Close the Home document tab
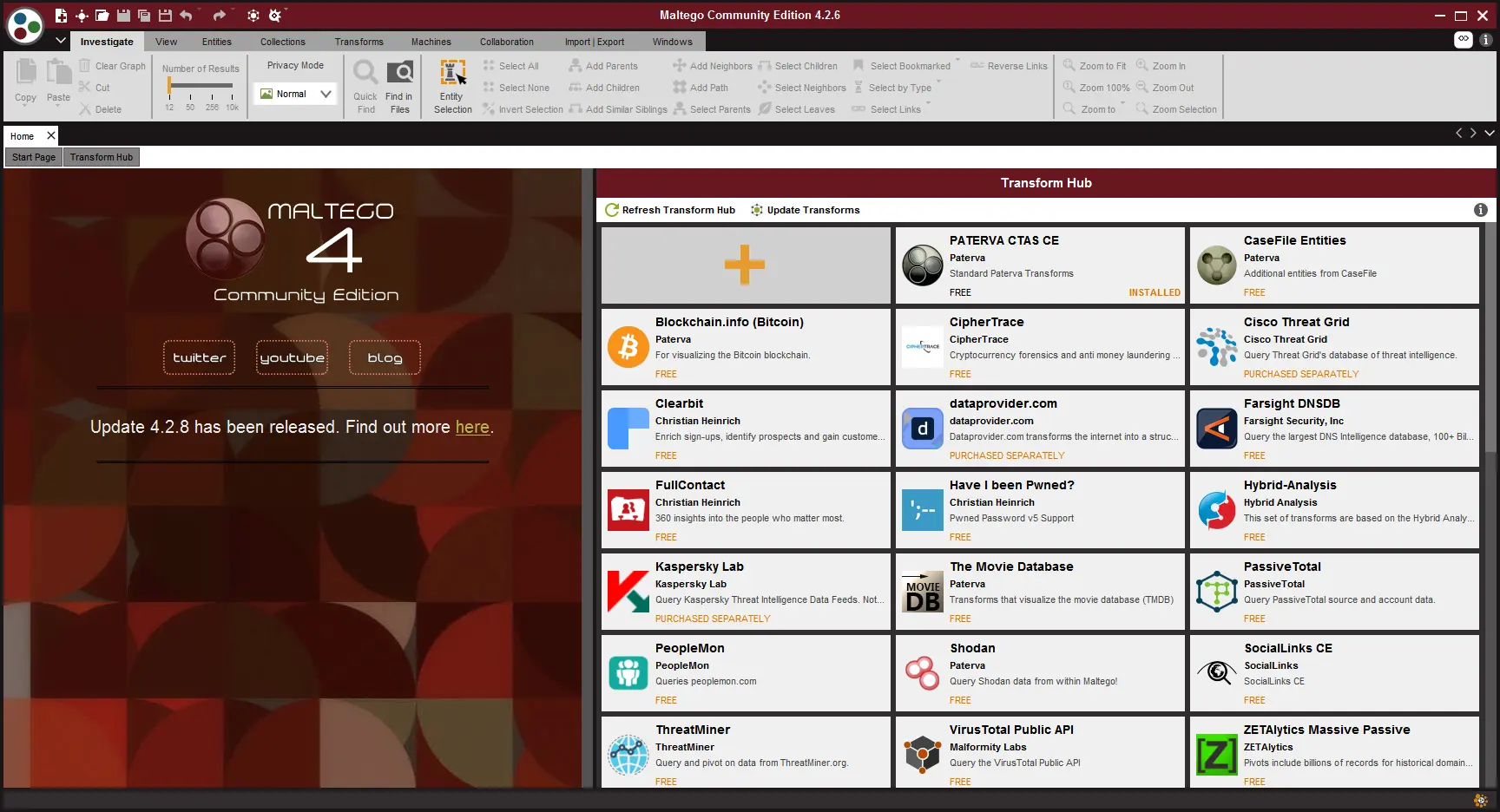Image resolution: width=1500 pixels, height=812 pixels. (x=51, y=135)
